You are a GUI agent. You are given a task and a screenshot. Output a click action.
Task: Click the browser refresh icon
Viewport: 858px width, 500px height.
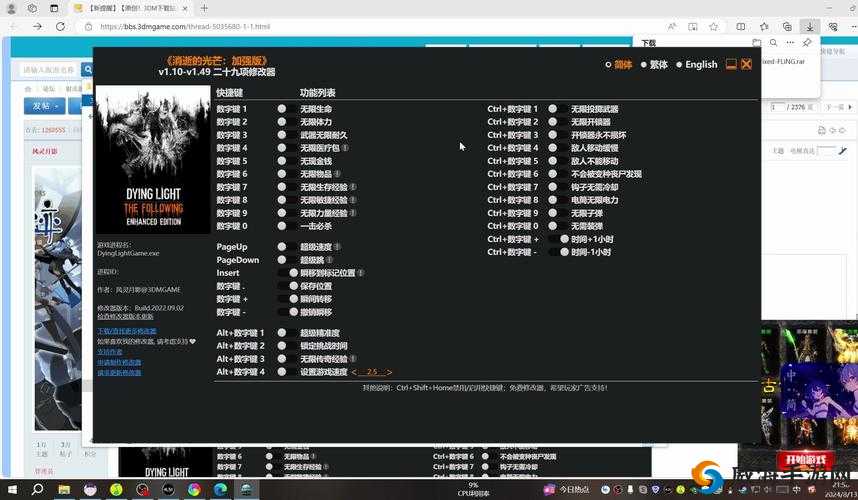[x=60, y=26]
